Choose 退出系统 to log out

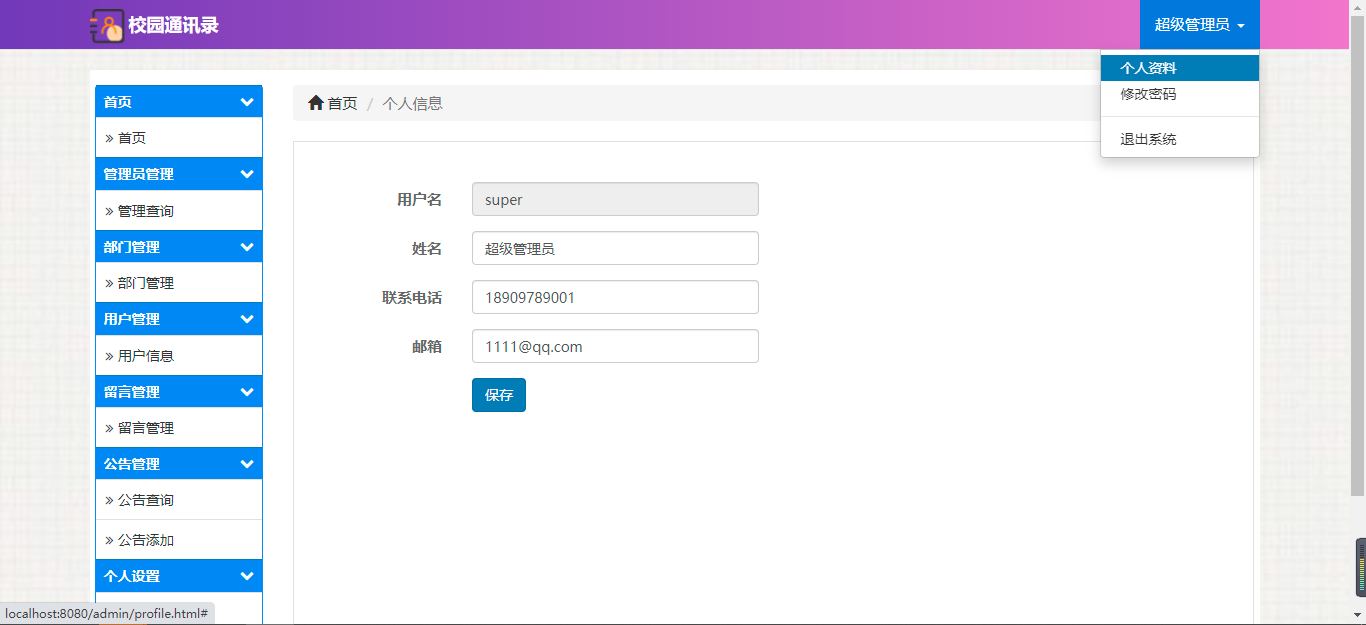[1180, 139]
